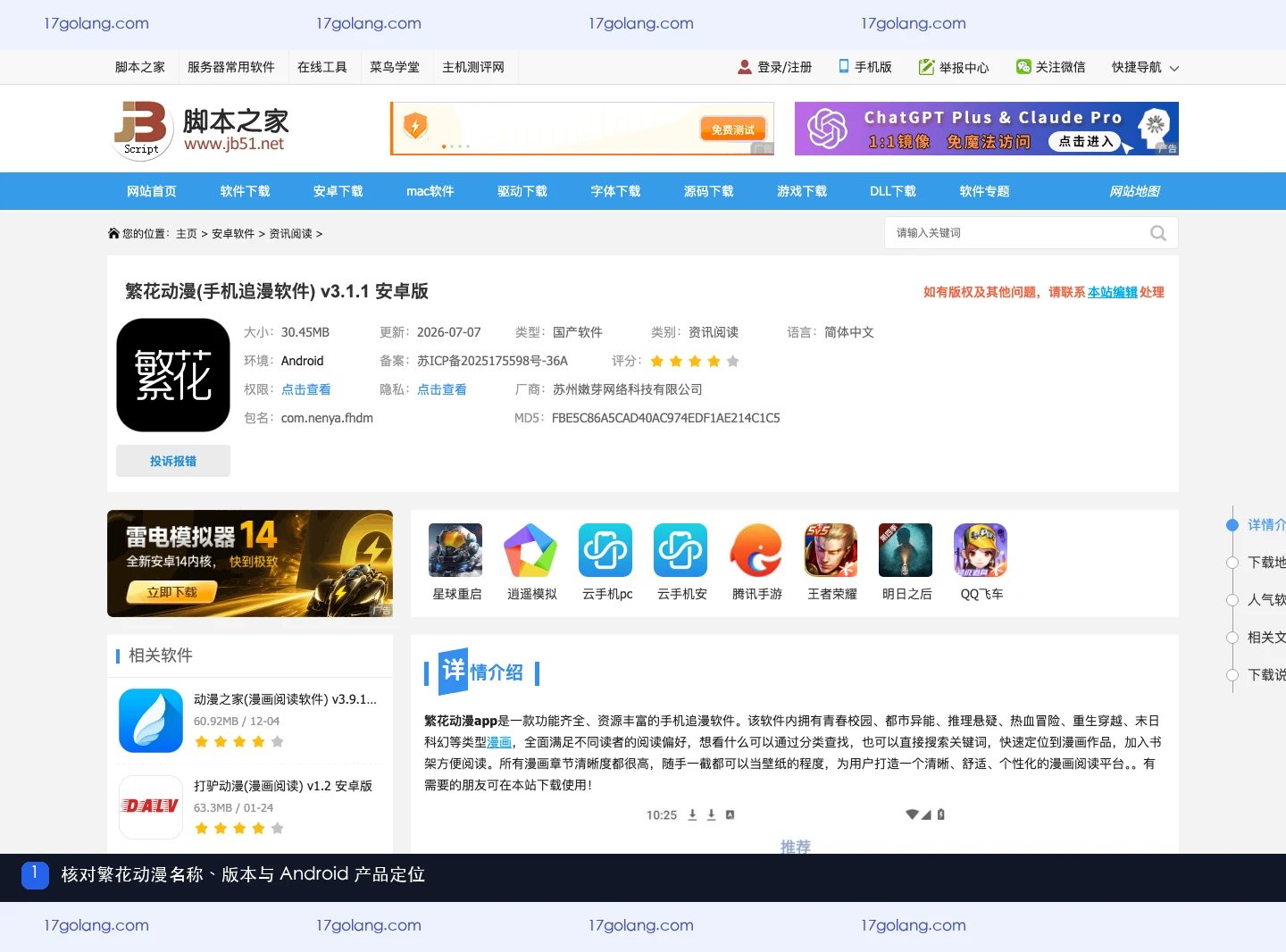Click 主页 in the breadcrumb
Screen dimensions: 1286x952
click(x=187, y=234)
